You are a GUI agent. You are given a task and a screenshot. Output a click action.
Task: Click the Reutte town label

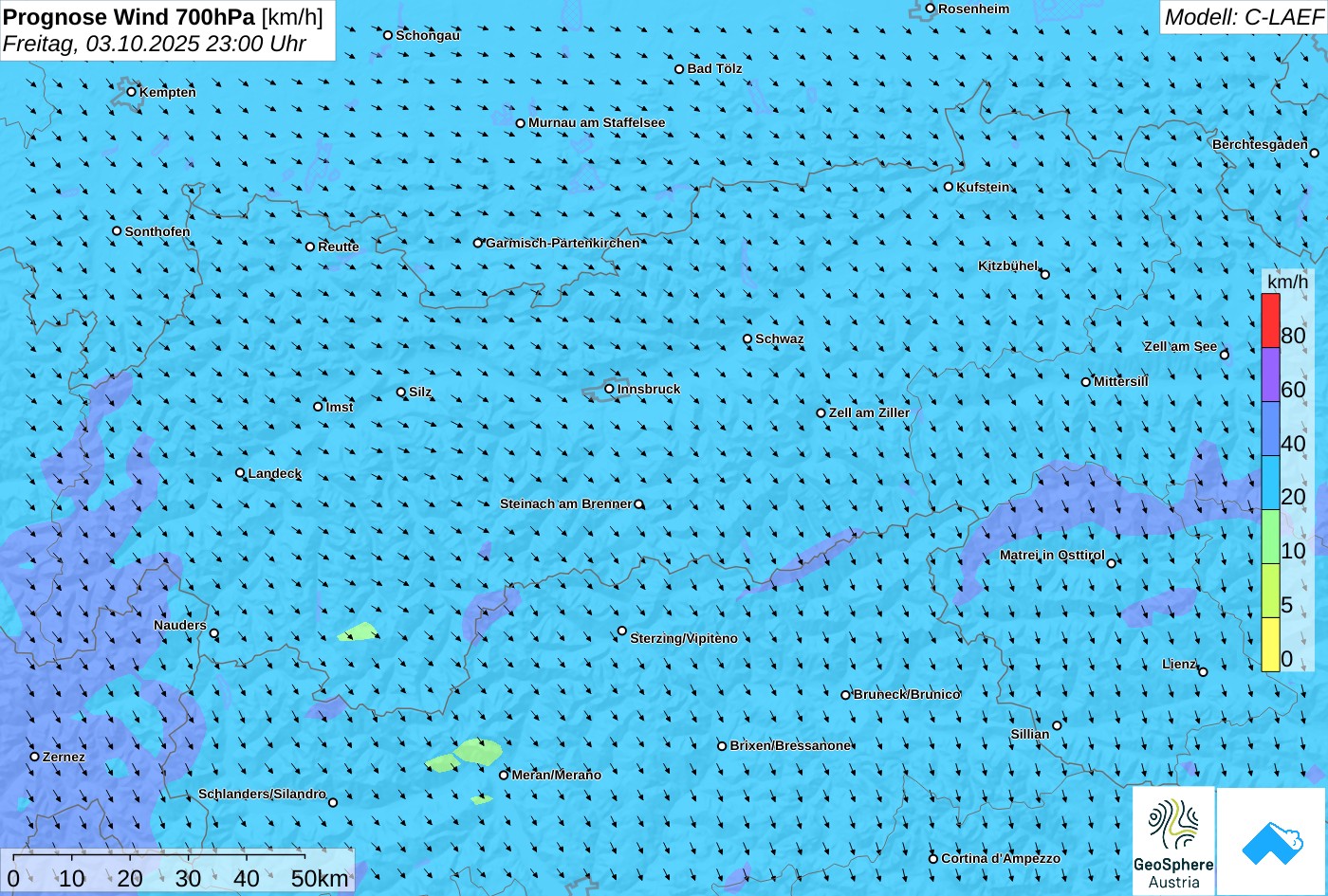(x=339, y=247)
